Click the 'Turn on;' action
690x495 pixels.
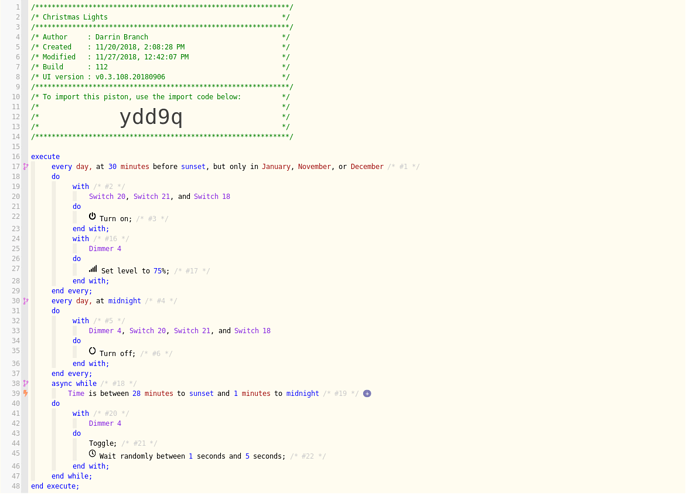point(116,219)
